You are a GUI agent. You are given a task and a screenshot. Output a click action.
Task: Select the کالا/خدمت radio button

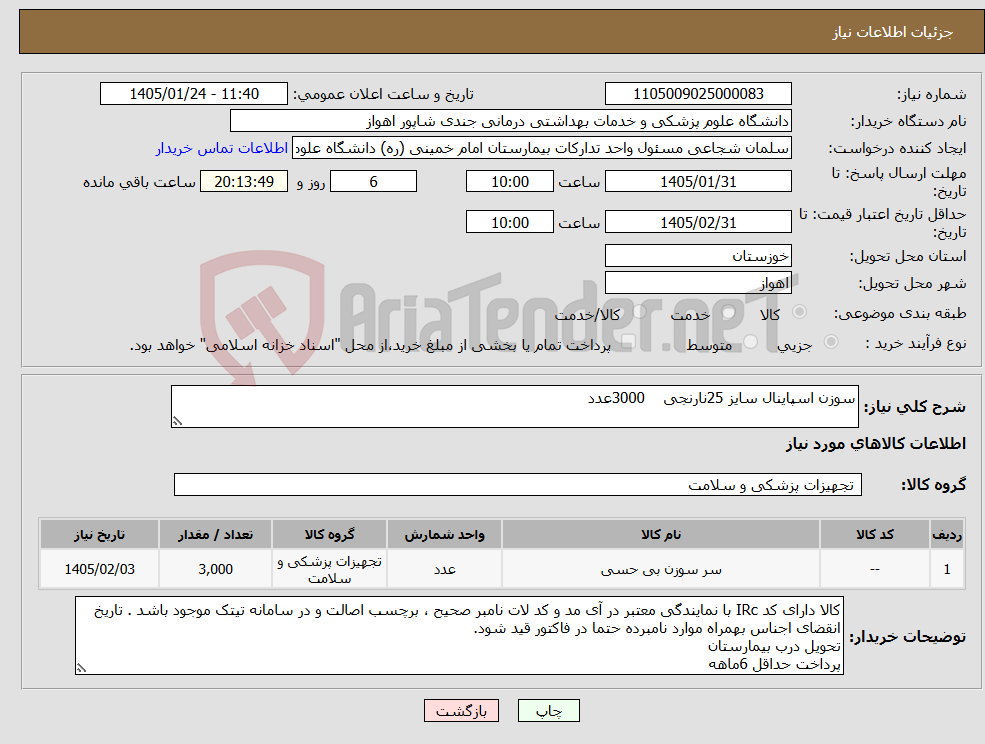point(639,312)
